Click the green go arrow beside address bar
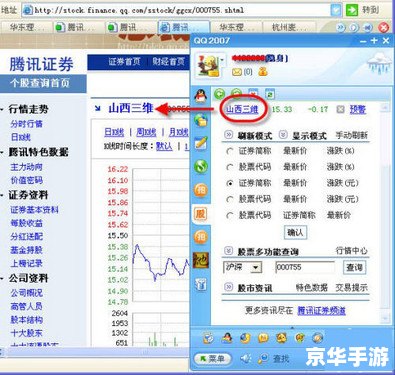 click(352, 10)
